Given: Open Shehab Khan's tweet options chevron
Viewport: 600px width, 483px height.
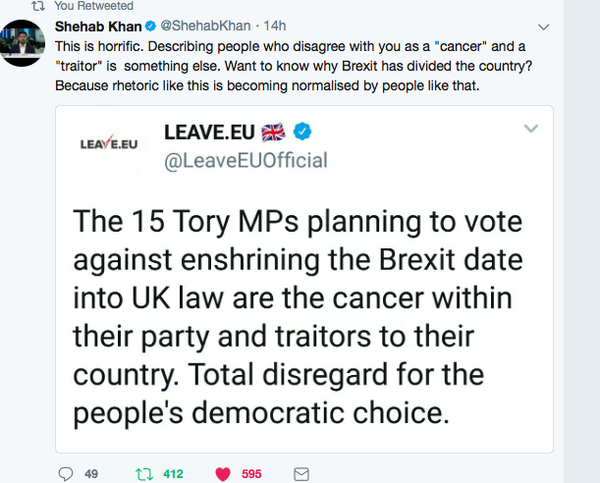Looking at the screenshot, I should [543, 26].
